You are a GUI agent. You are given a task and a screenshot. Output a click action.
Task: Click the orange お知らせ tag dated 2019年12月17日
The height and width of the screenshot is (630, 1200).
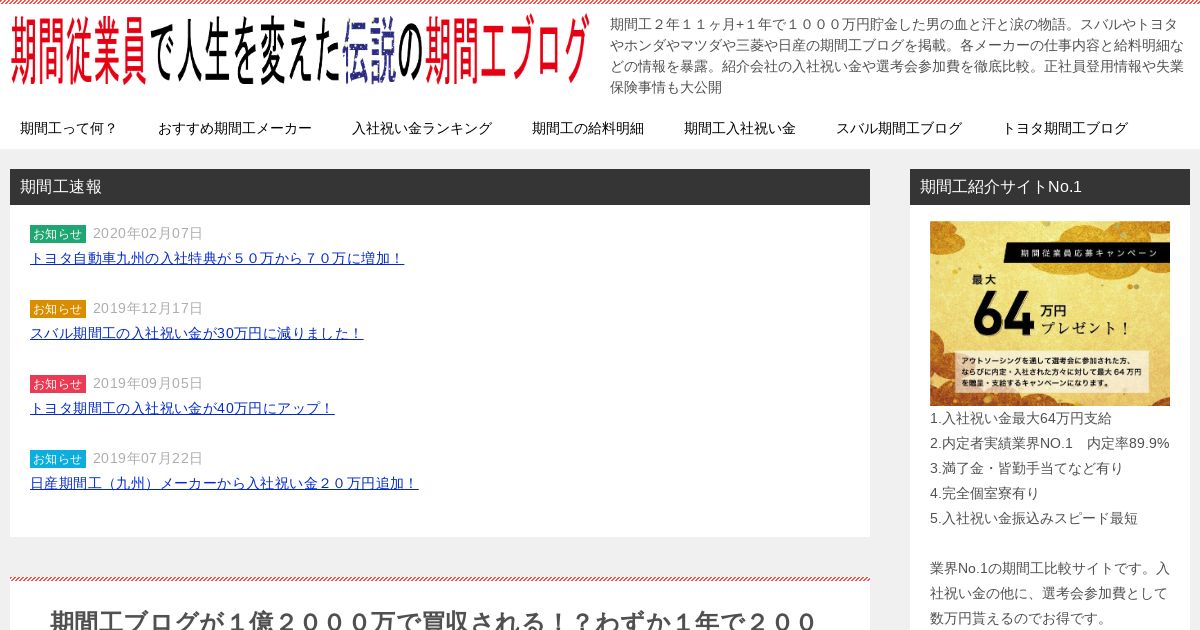pyautogui.click(x=58, y=309)
